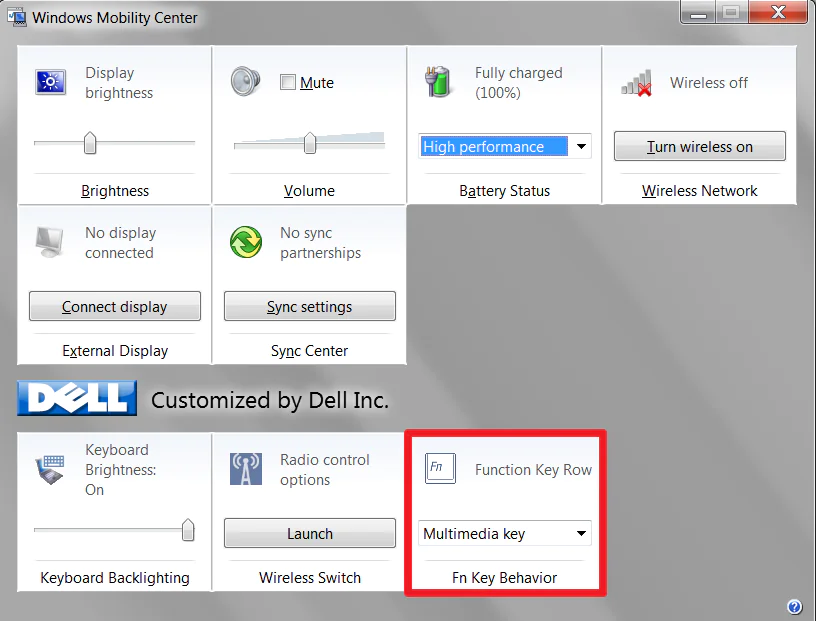816x621 pixels.
Task: Click the display brightness sun icon
Action: click(x=50, y=82)
